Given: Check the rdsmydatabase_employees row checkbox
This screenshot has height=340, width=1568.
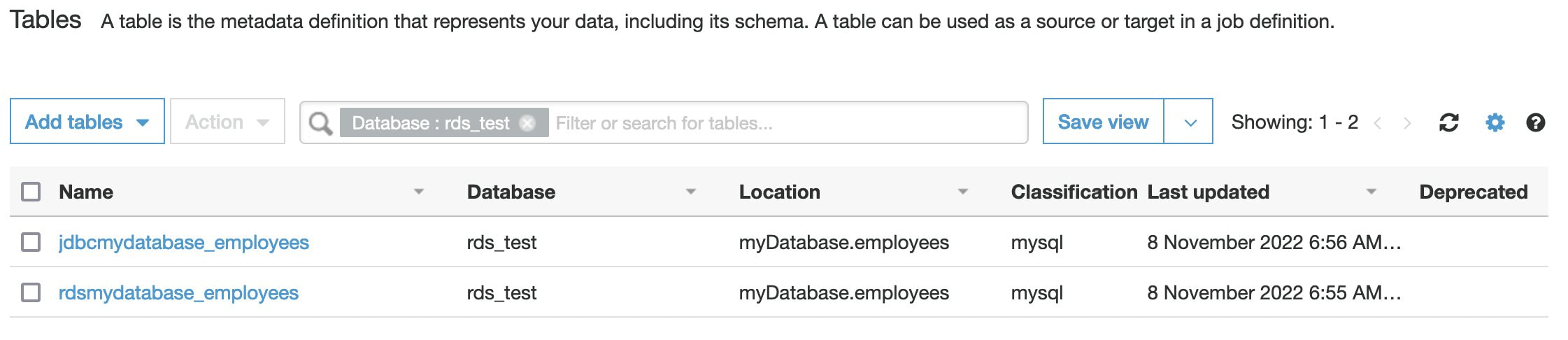Looking at the screenshot, I should [31, 292].
